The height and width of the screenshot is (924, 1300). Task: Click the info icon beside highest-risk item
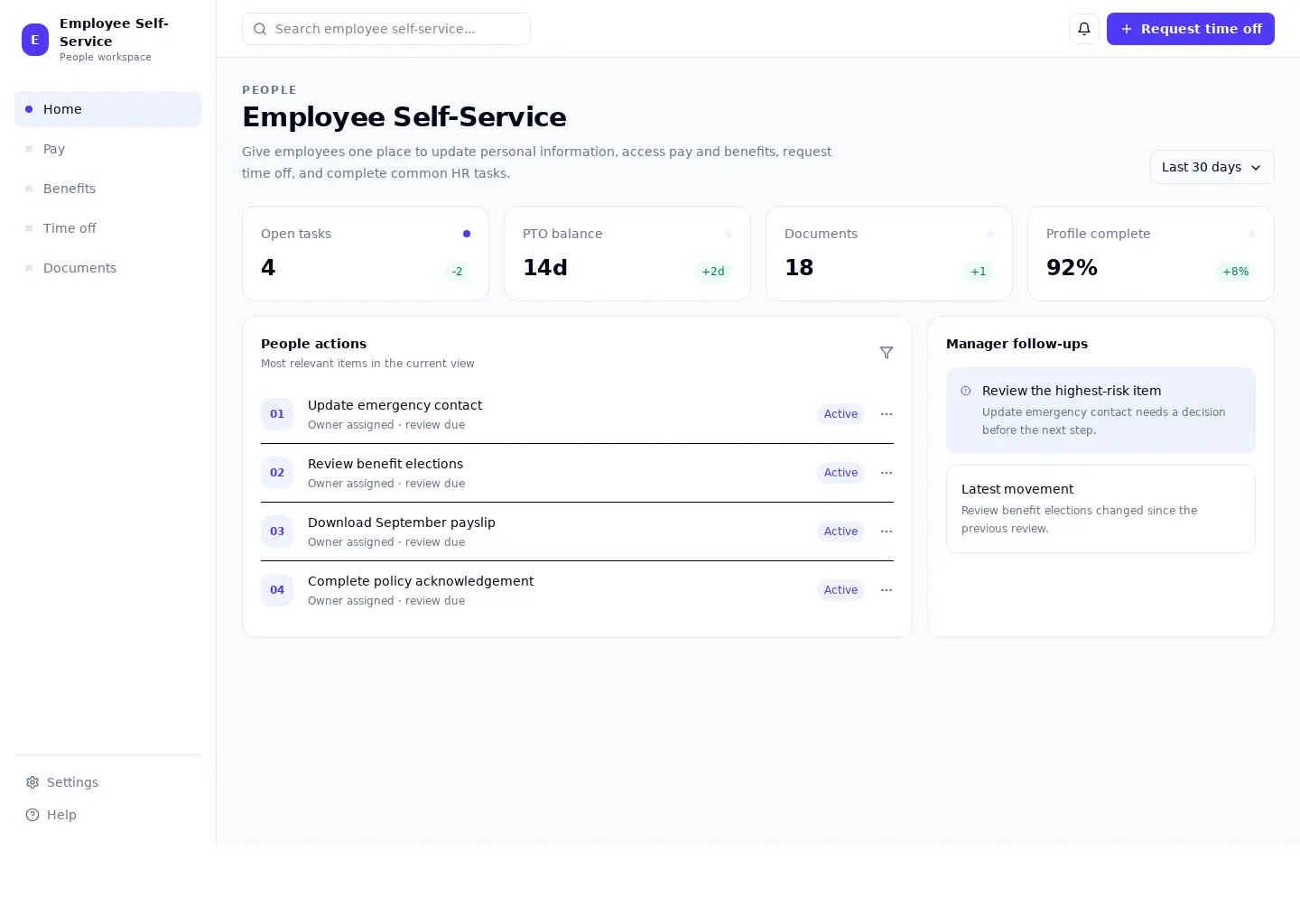coord(966,391)
